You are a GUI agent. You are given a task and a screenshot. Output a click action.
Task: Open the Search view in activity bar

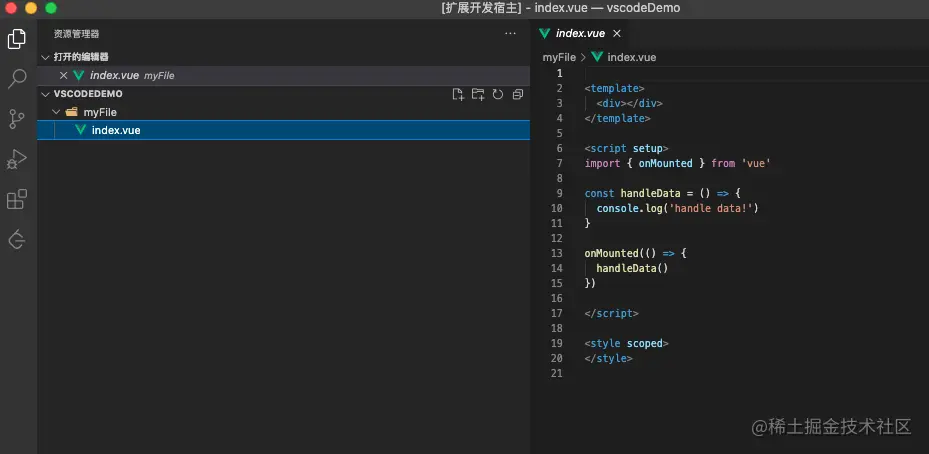(17, 79)
